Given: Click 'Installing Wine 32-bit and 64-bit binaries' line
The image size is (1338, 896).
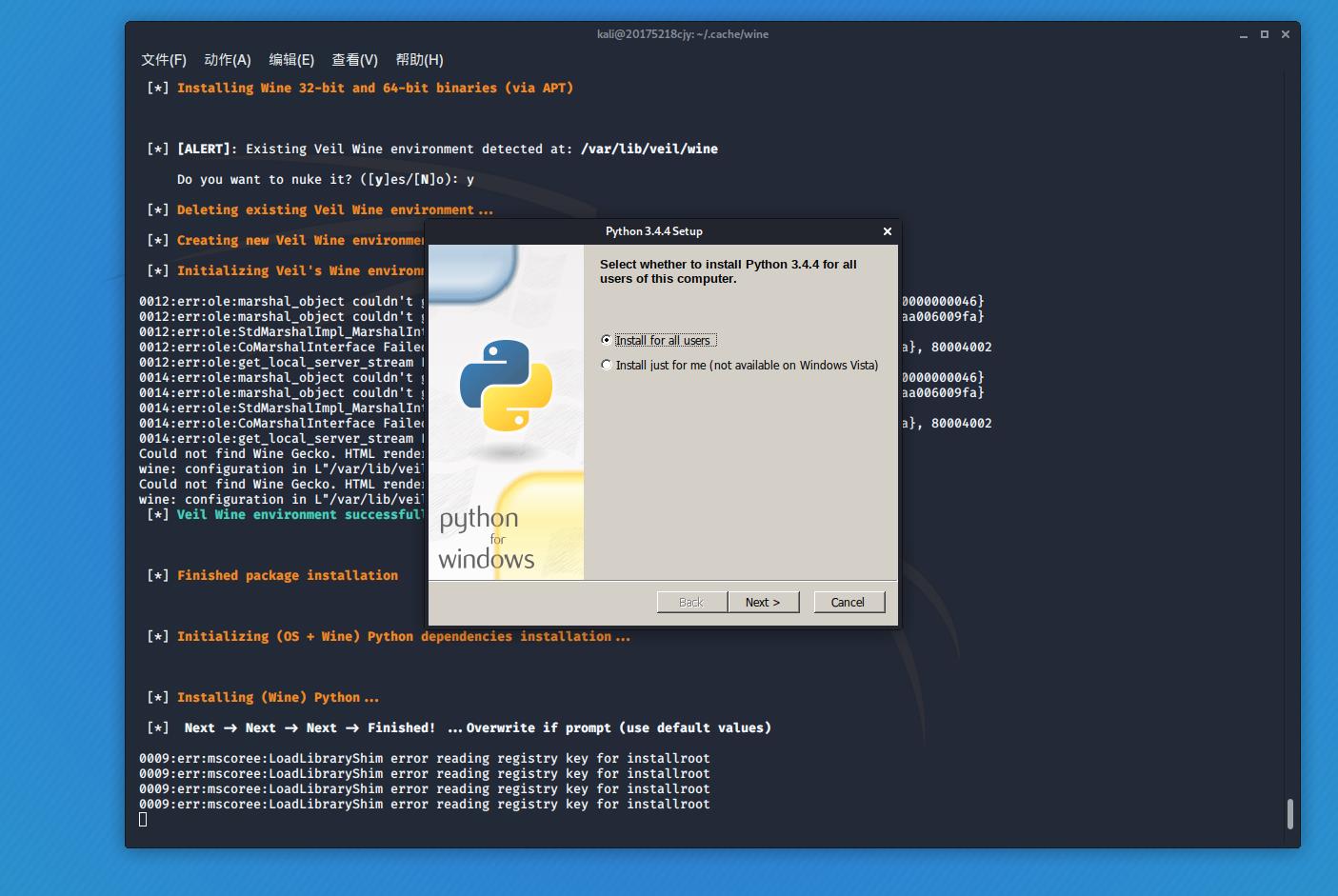Looking at the screenshot, I should pyautogui.click(x=375, y=88).
